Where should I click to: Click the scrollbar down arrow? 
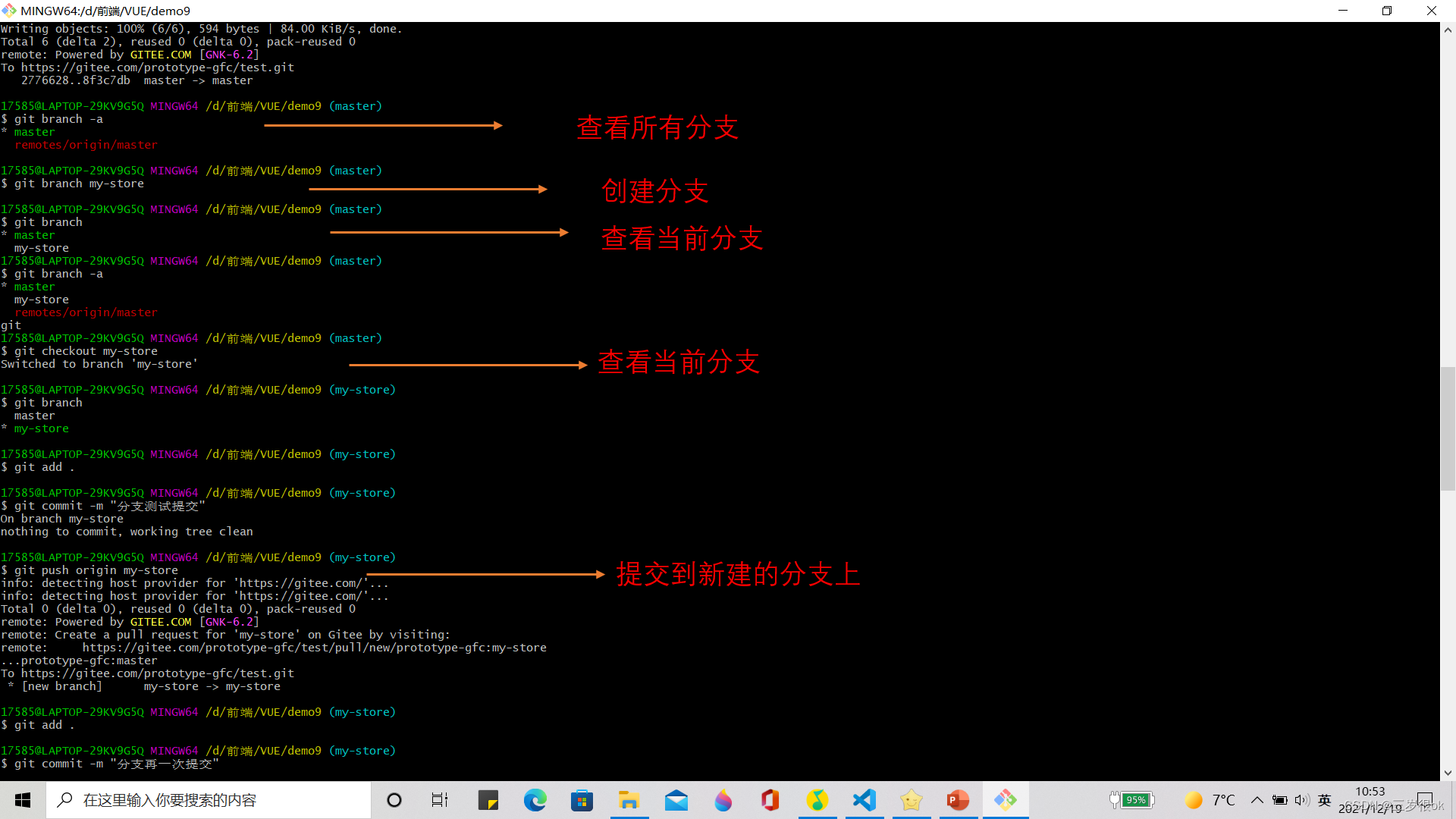1448,773
